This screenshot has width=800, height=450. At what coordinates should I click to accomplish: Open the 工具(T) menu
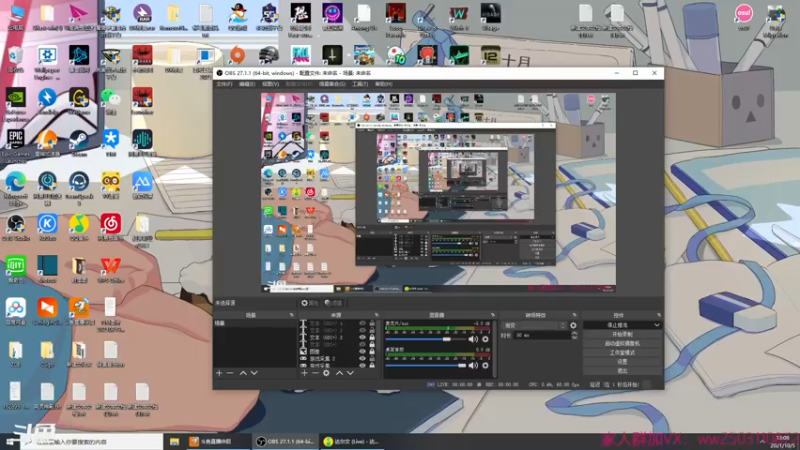(360, 84)
